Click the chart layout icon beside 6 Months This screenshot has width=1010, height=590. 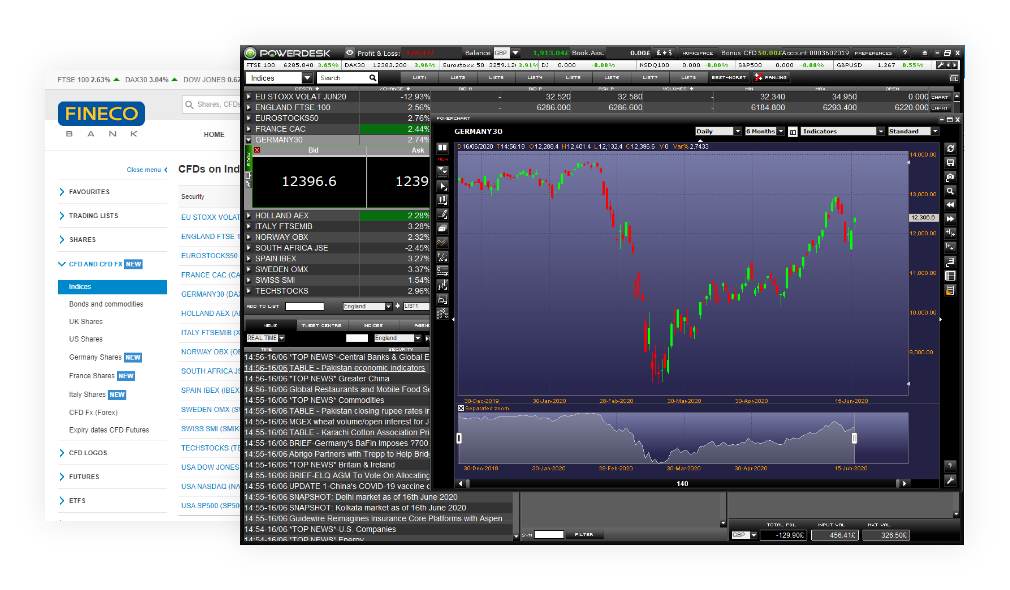793,131
